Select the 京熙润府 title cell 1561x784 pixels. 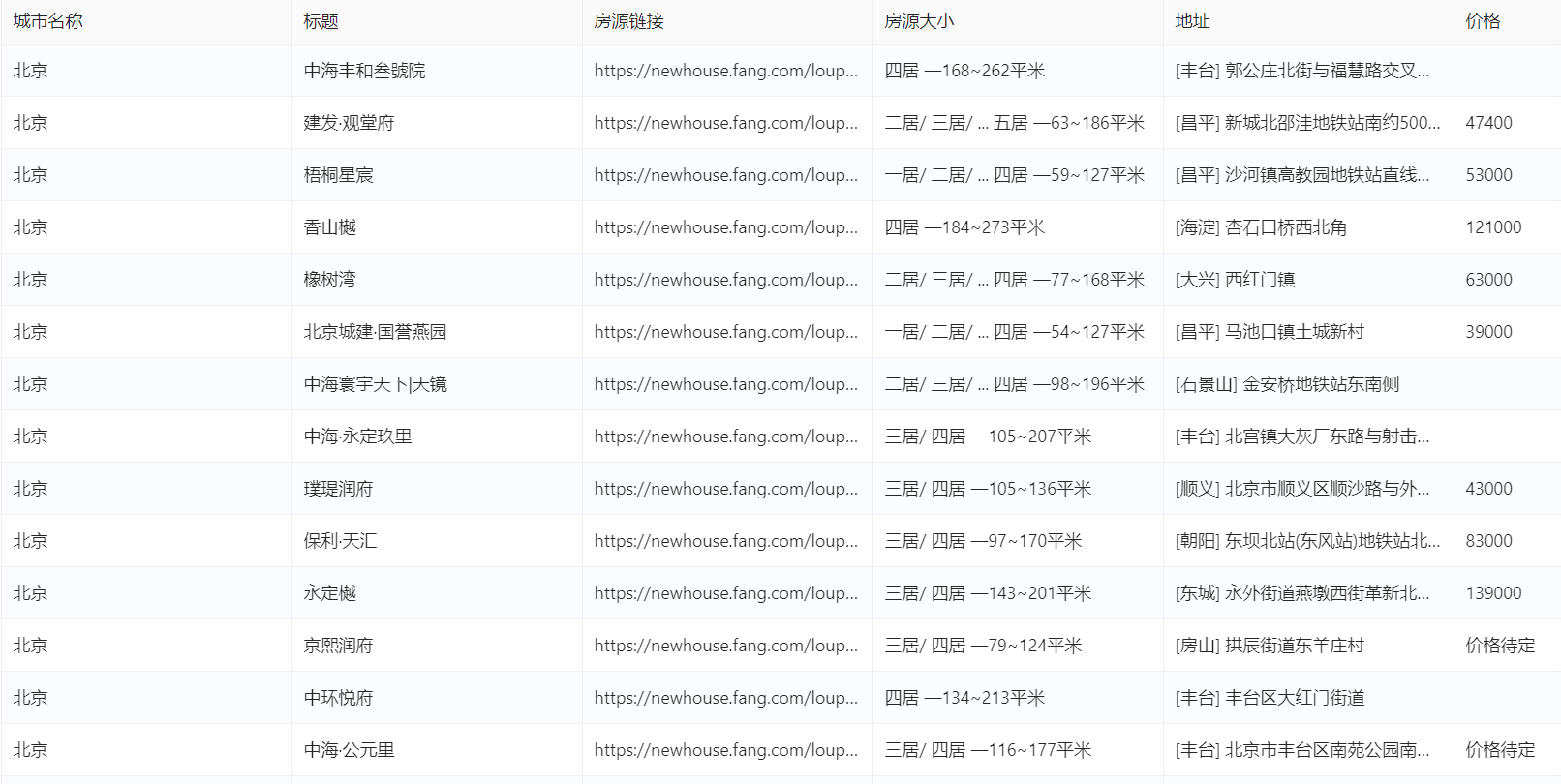pyautogui.click(x=339, y=646)
